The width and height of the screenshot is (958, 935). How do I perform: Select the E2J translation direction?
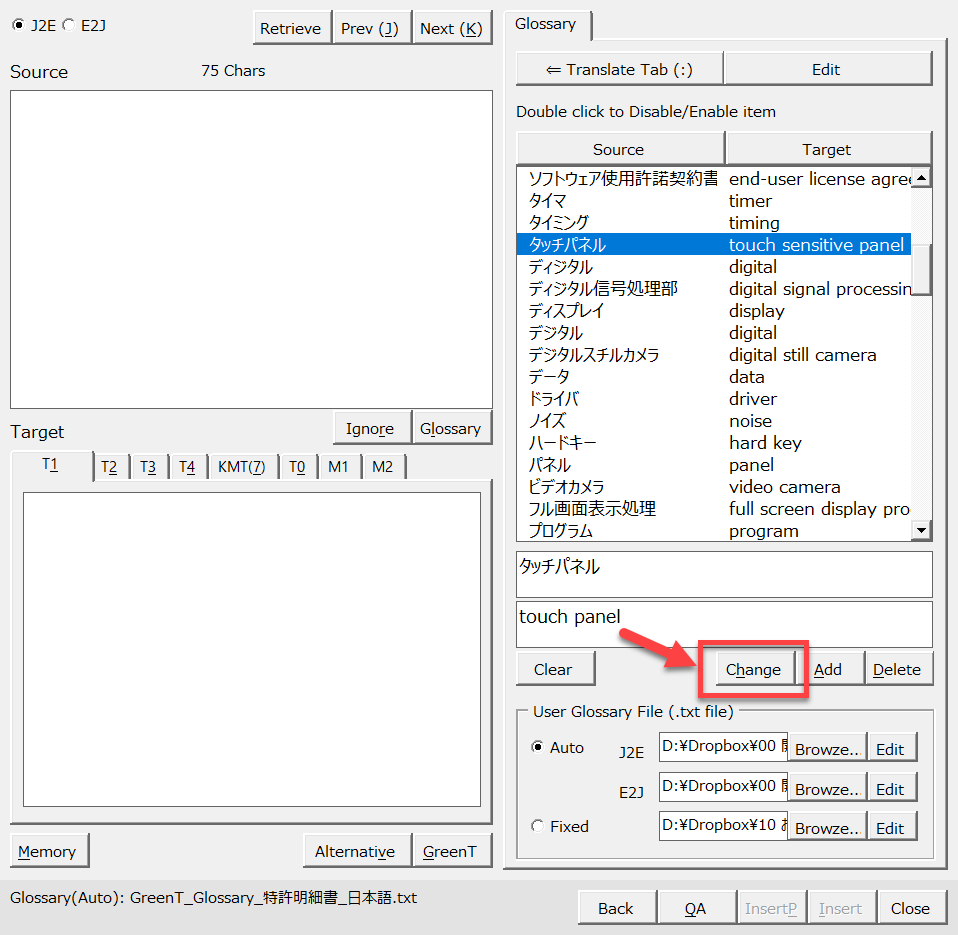point(68,25)
